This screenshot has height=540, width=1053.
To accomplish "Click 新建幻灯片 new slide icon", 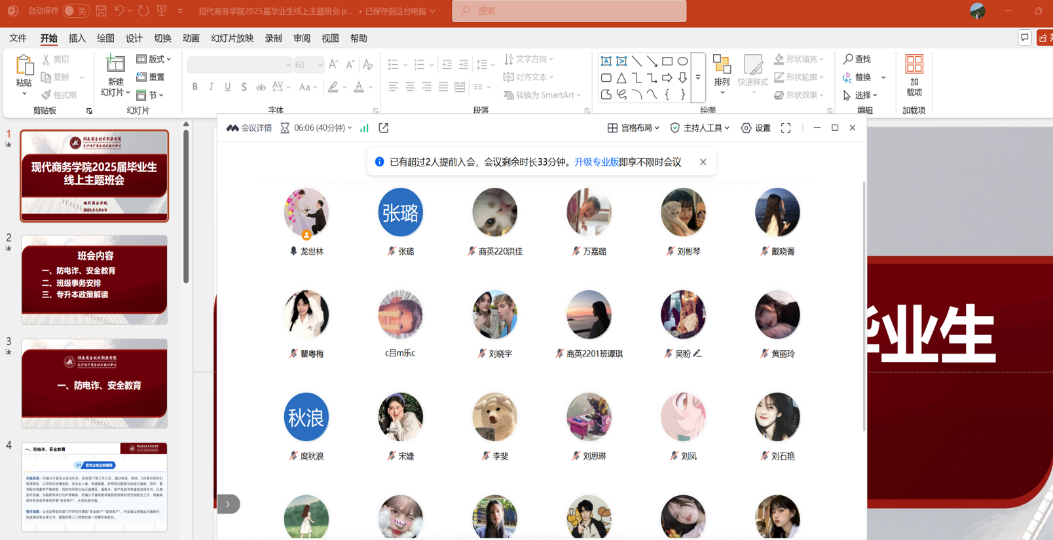I will pyautogui.click(x=115, y=64).
